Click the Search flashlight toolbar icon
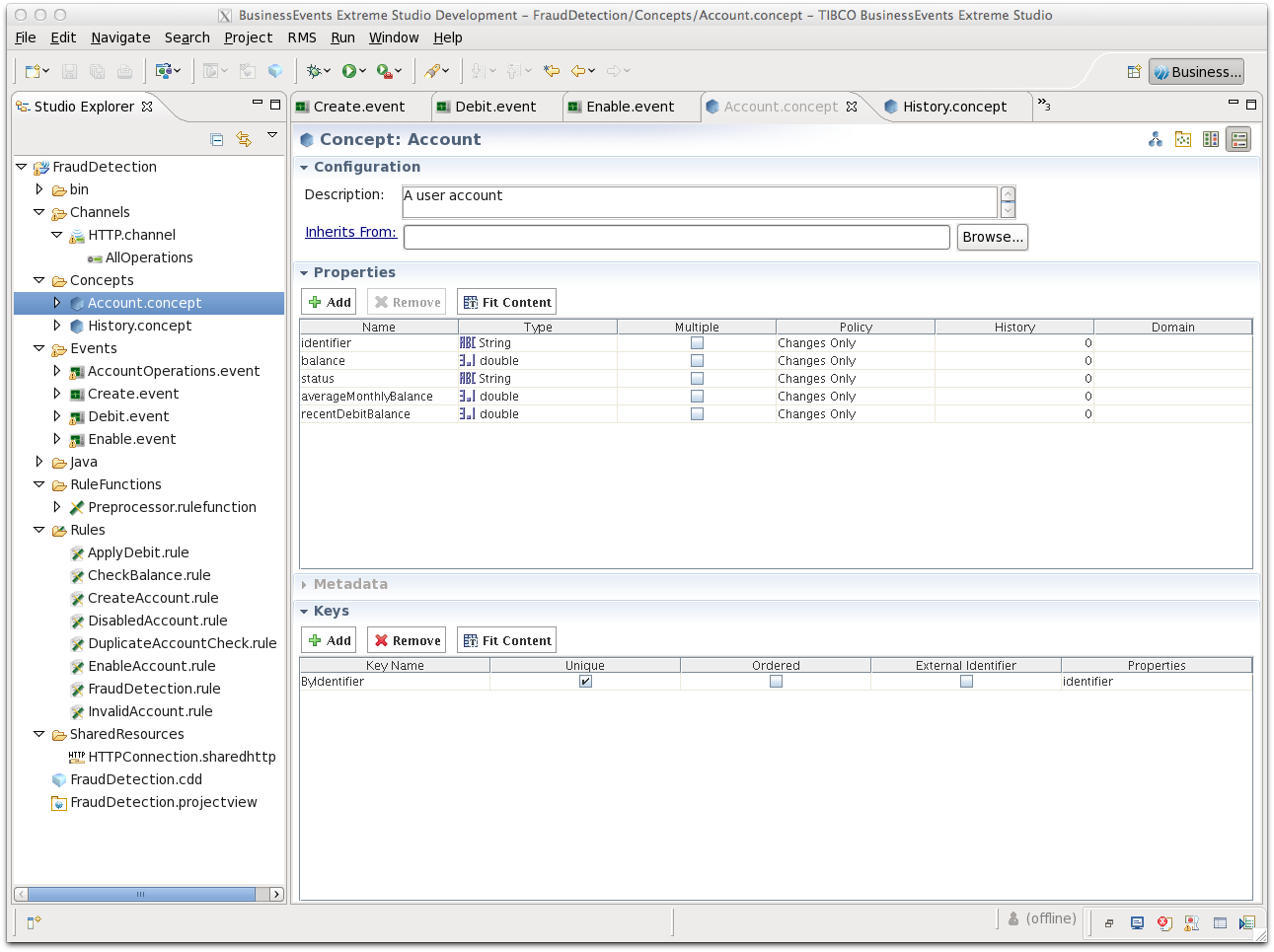 432,71
